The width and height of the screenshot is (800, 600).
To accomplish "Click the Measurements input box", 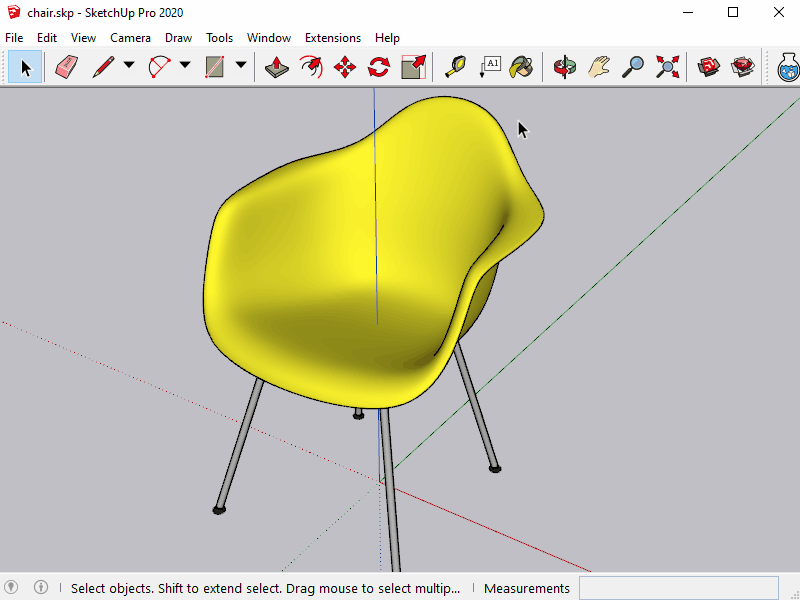I will (678, 588).
